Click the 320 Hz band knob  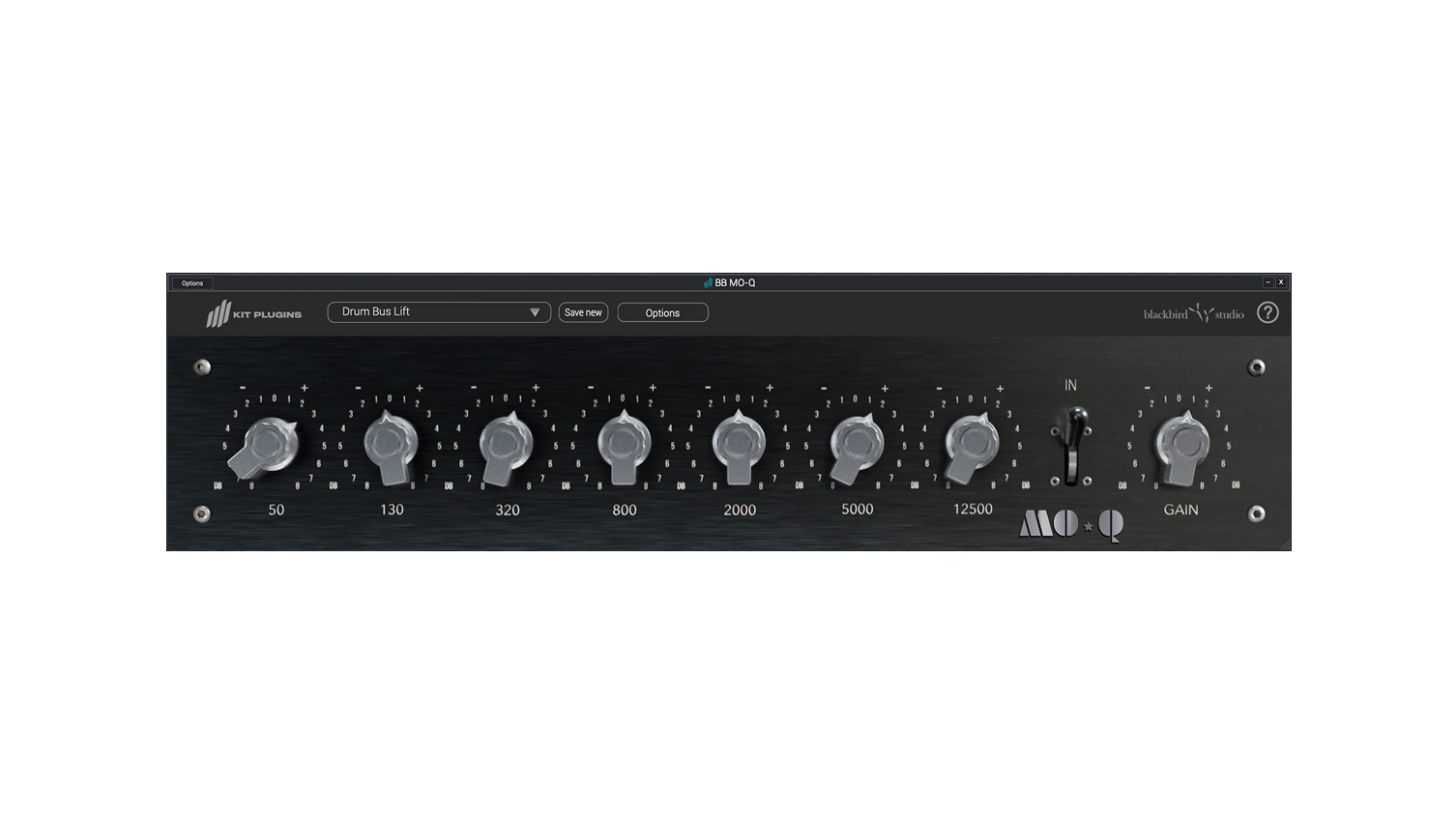[x=507, y=444]
